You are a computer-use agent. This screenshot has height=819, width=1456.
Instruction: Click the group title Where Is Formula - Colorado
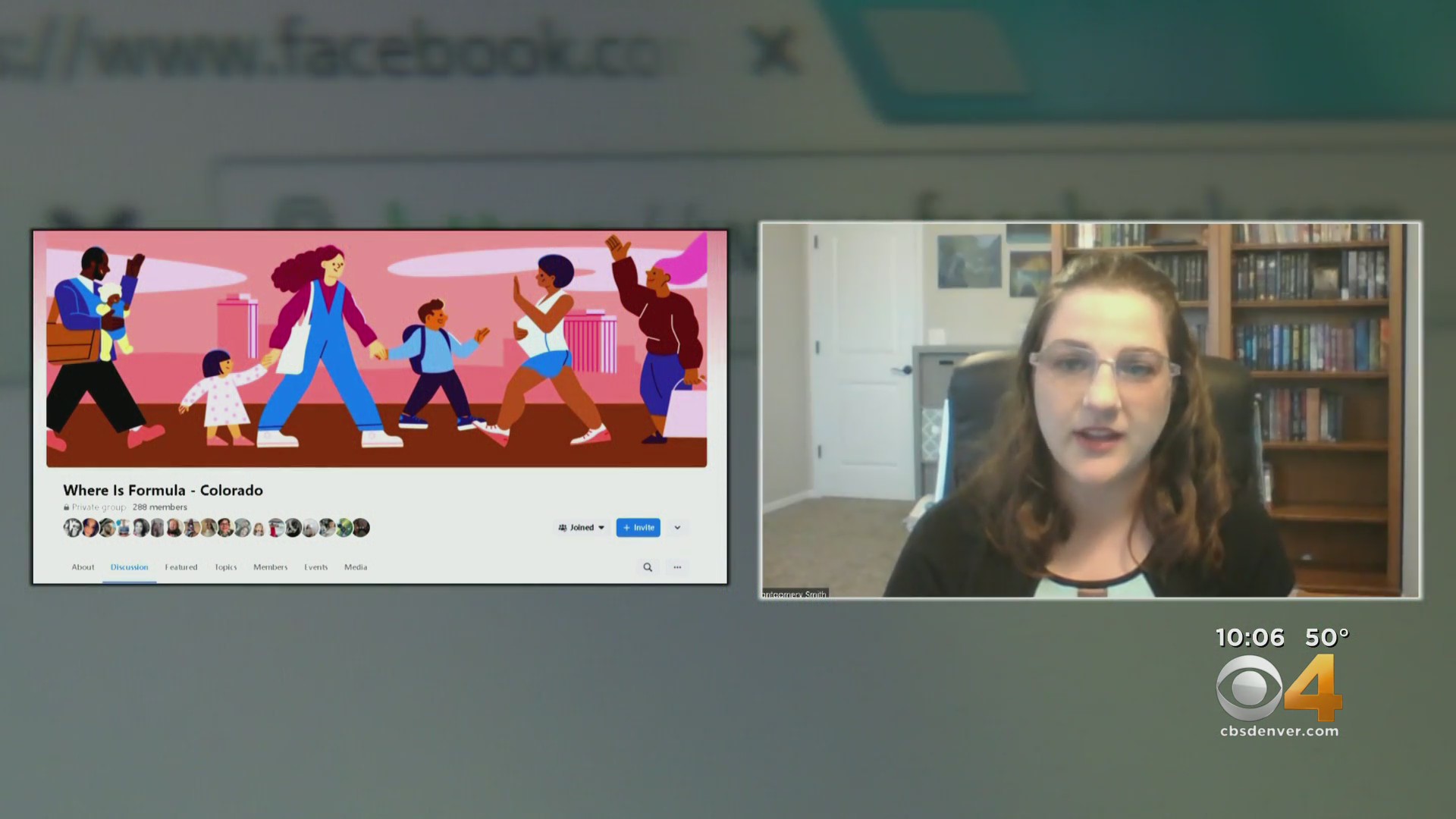pyautogui.click(x=163, y=491)
